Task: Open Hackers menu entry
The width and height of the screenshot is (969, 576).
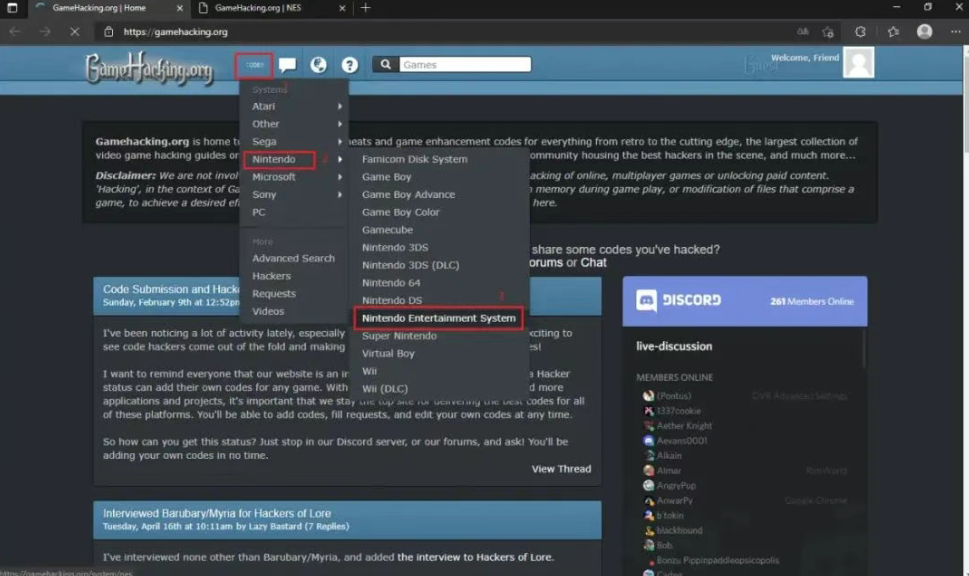Action: point(271,276)
